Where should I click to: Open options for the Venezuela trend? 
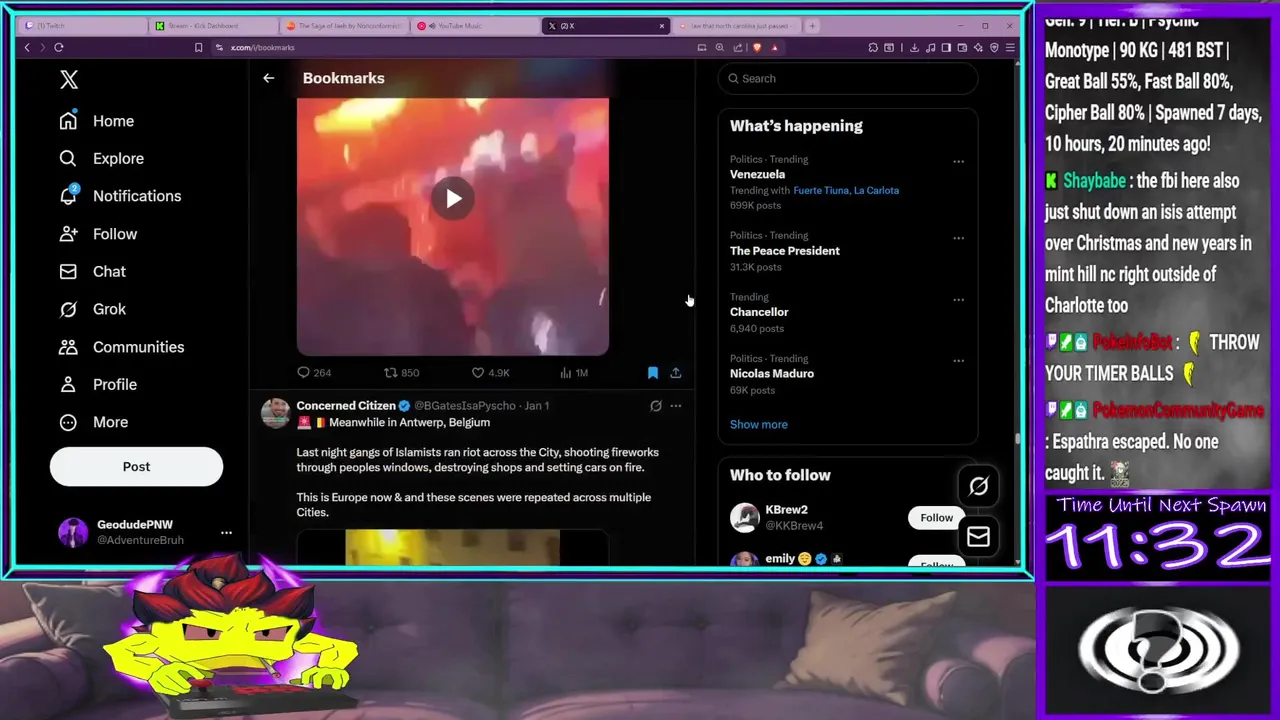tap(958, 161)
